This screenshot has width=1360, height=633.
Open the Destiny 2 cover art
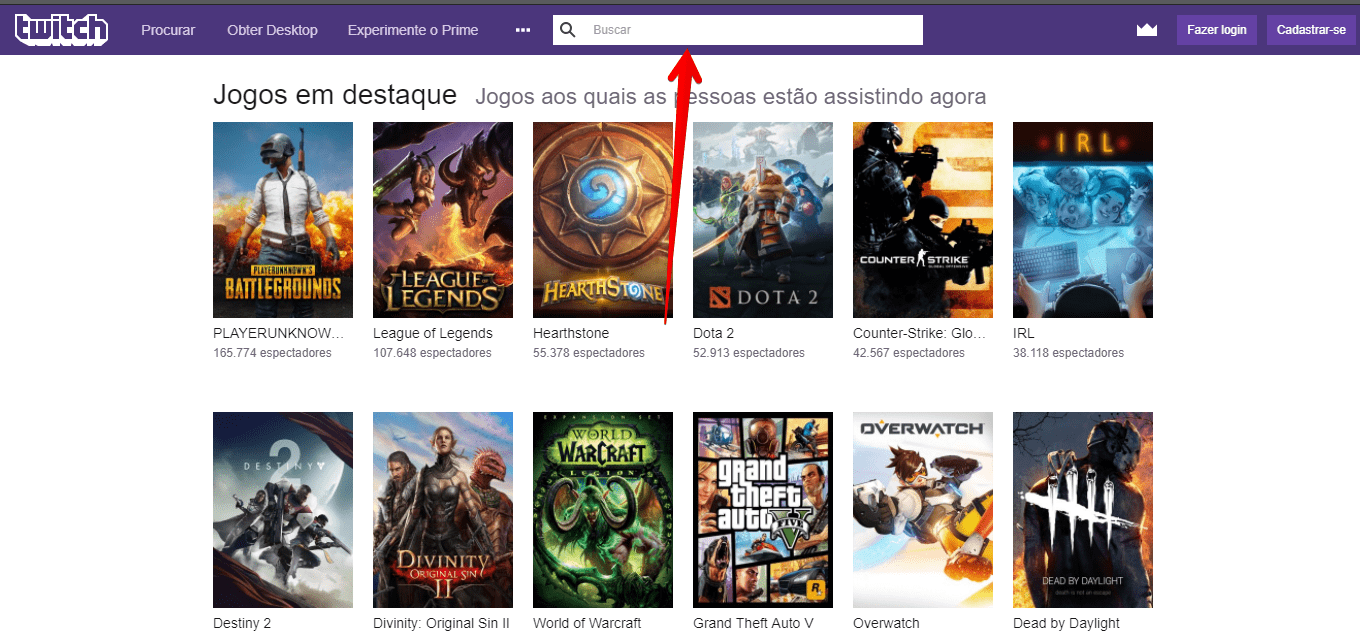tap(283, 510)
